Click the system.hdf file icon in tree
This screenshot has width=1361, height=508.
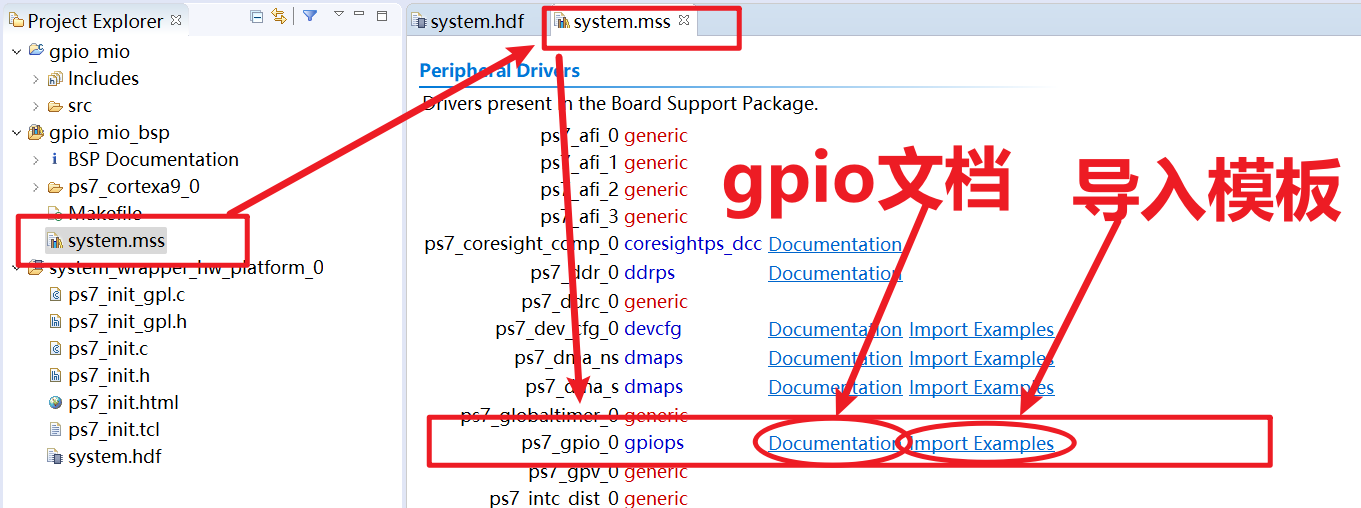point(55,457)
